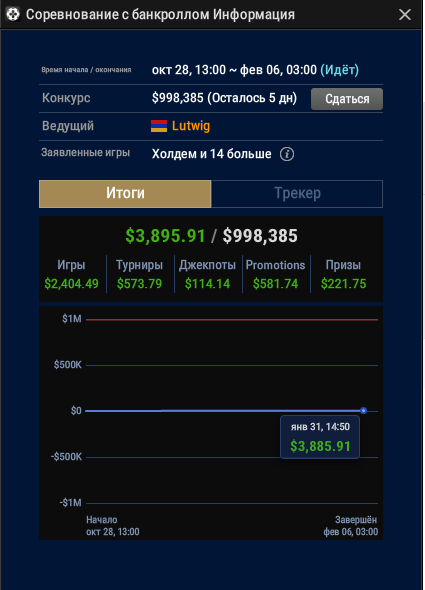Click the Призы $221.75 stat
This screenshot has width=425, height=590.
[x=343, y=274]
